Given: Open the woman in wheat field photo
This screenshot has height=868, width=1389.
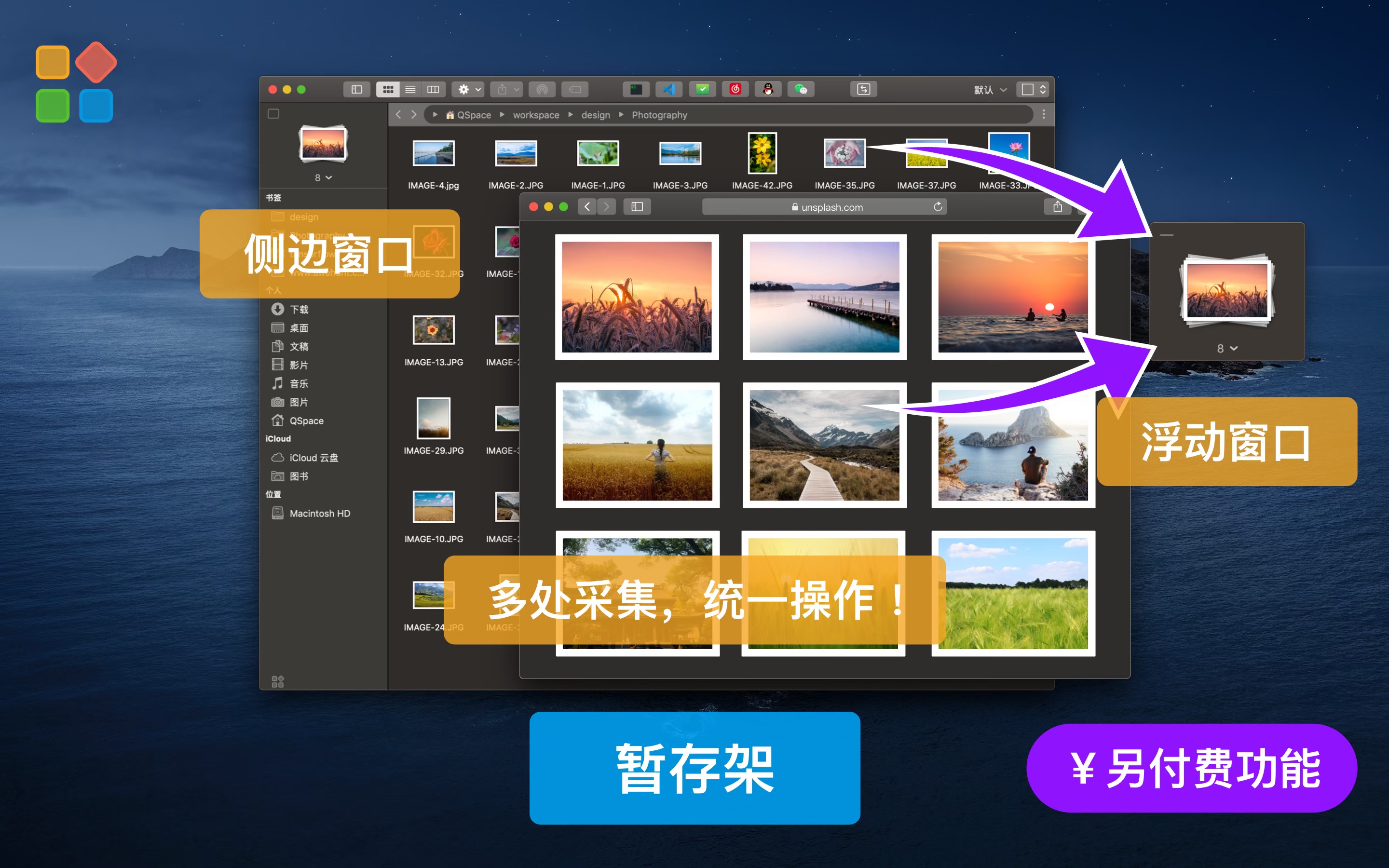Looking at the screenshot, I should [637, 446].
